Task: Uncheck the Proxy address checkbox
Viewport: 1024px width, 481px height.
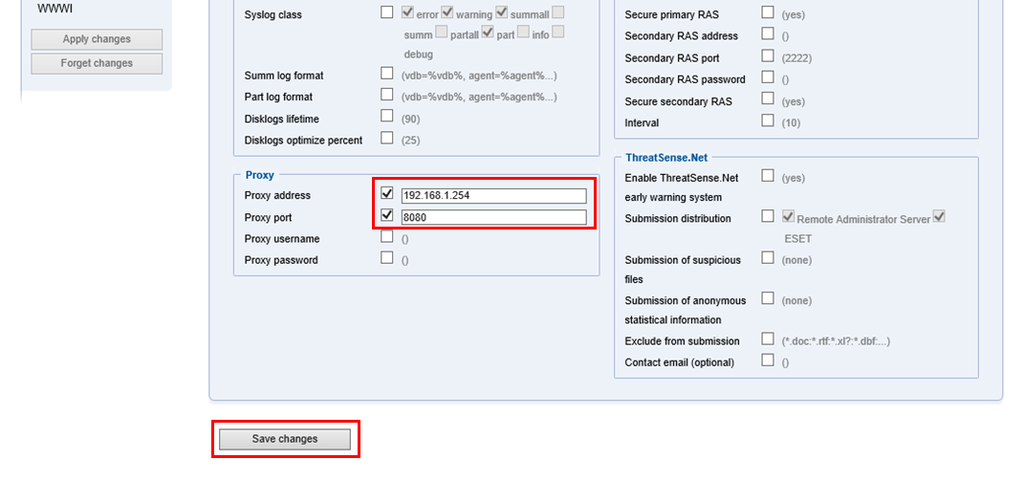Action: point(387,195)
